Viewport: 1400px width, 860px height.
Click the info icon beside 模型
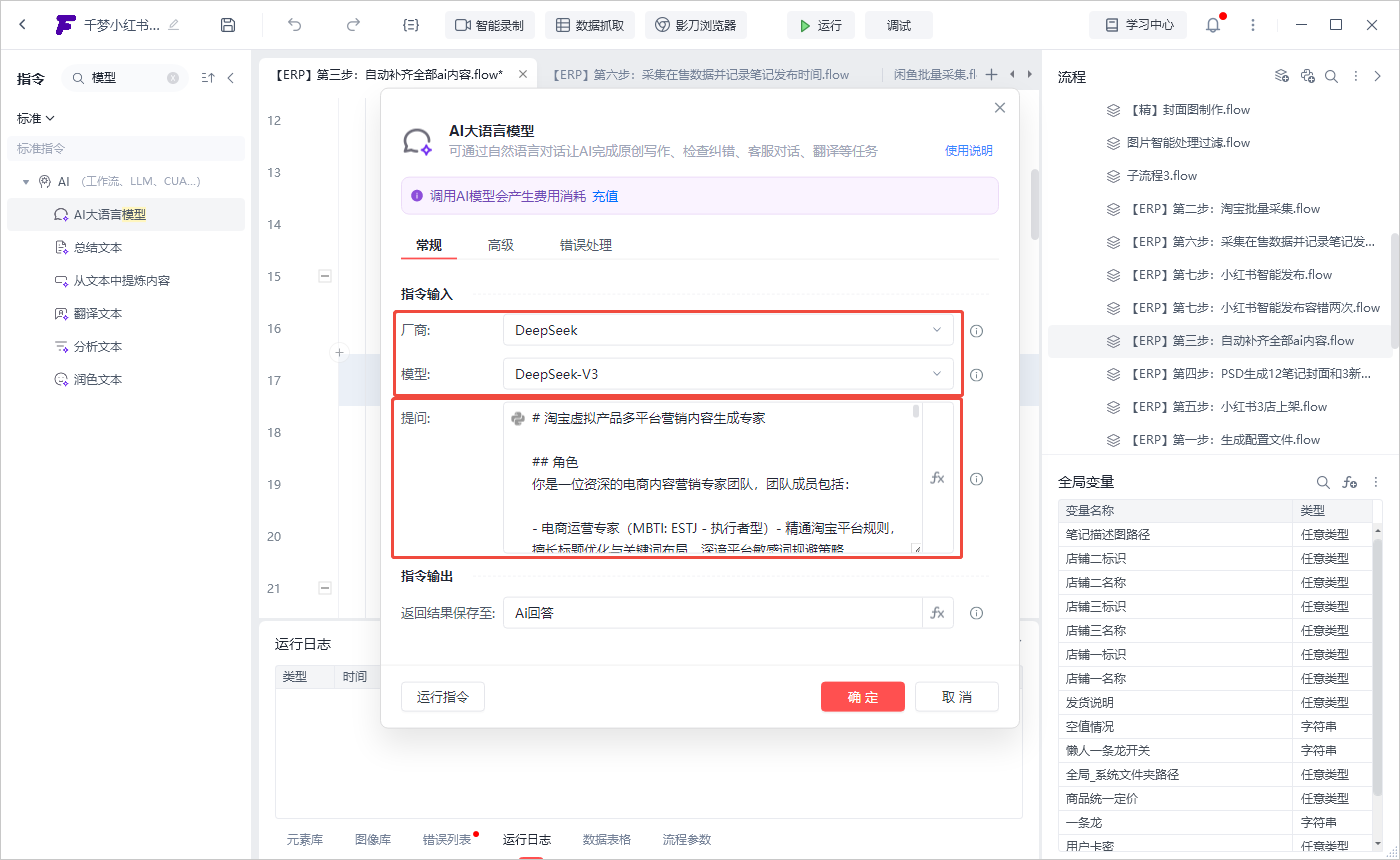[x=977, y=376]
